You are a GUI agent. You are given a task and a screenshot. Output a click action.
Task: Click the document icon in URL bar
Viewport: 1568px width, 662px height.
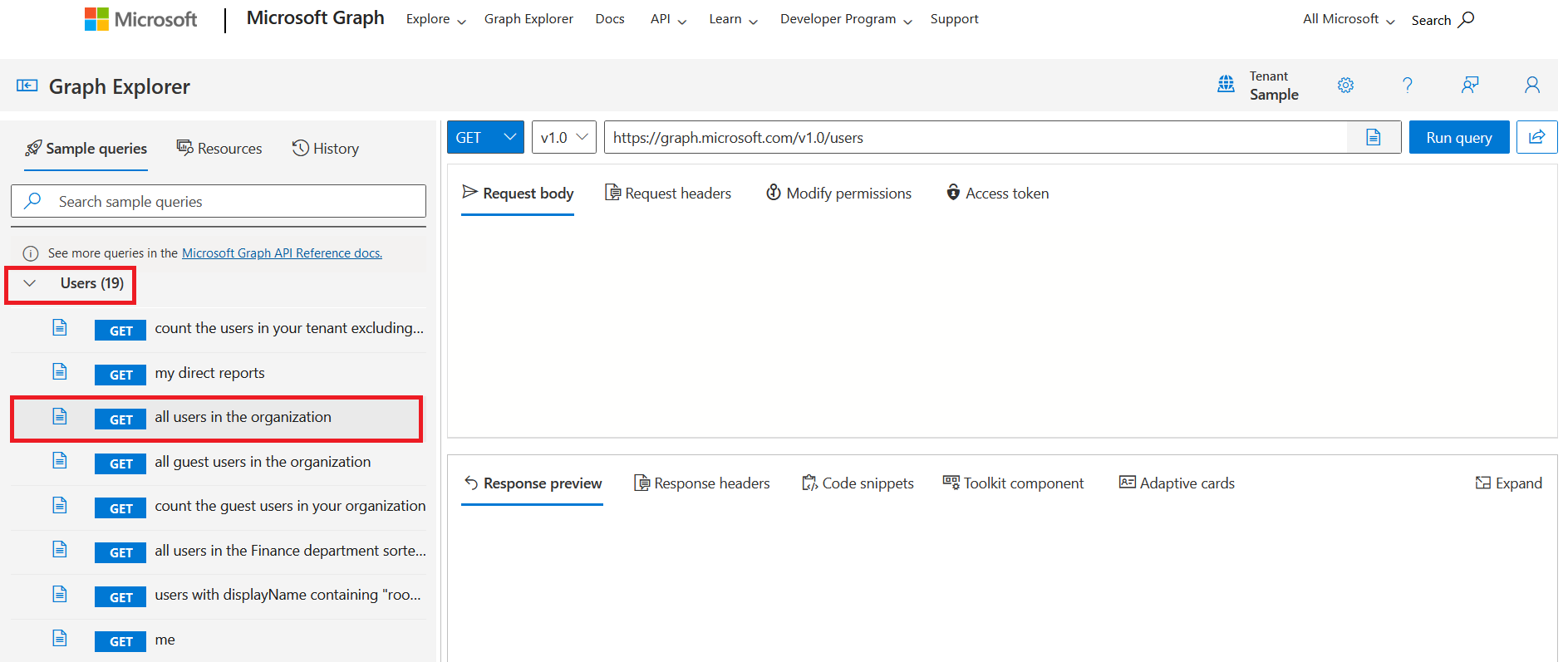tap(1374, 137)
